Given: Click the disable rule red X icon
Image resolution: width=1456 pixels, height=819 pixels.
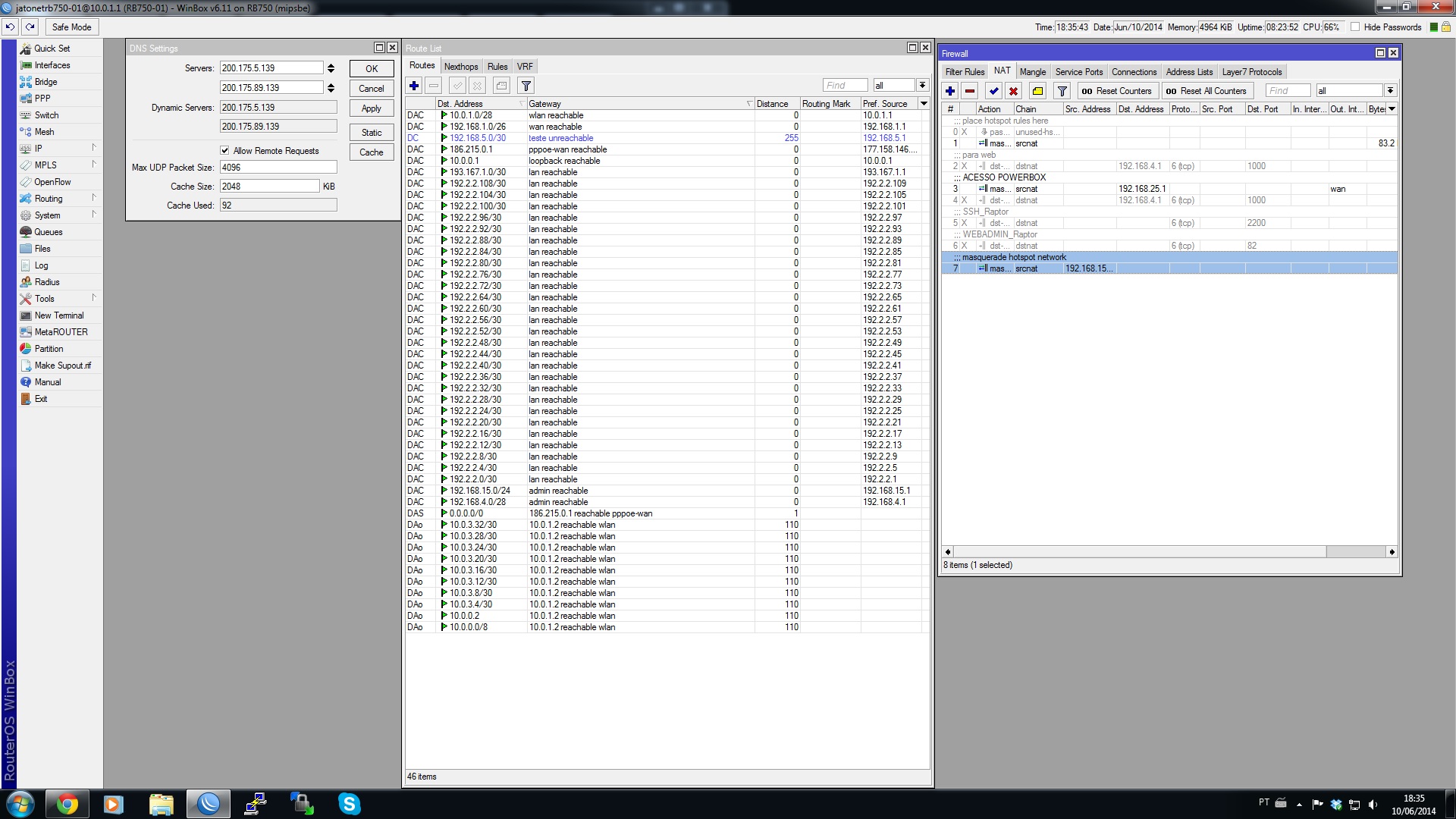Looking at the screenshot, I should [1013, 91].
